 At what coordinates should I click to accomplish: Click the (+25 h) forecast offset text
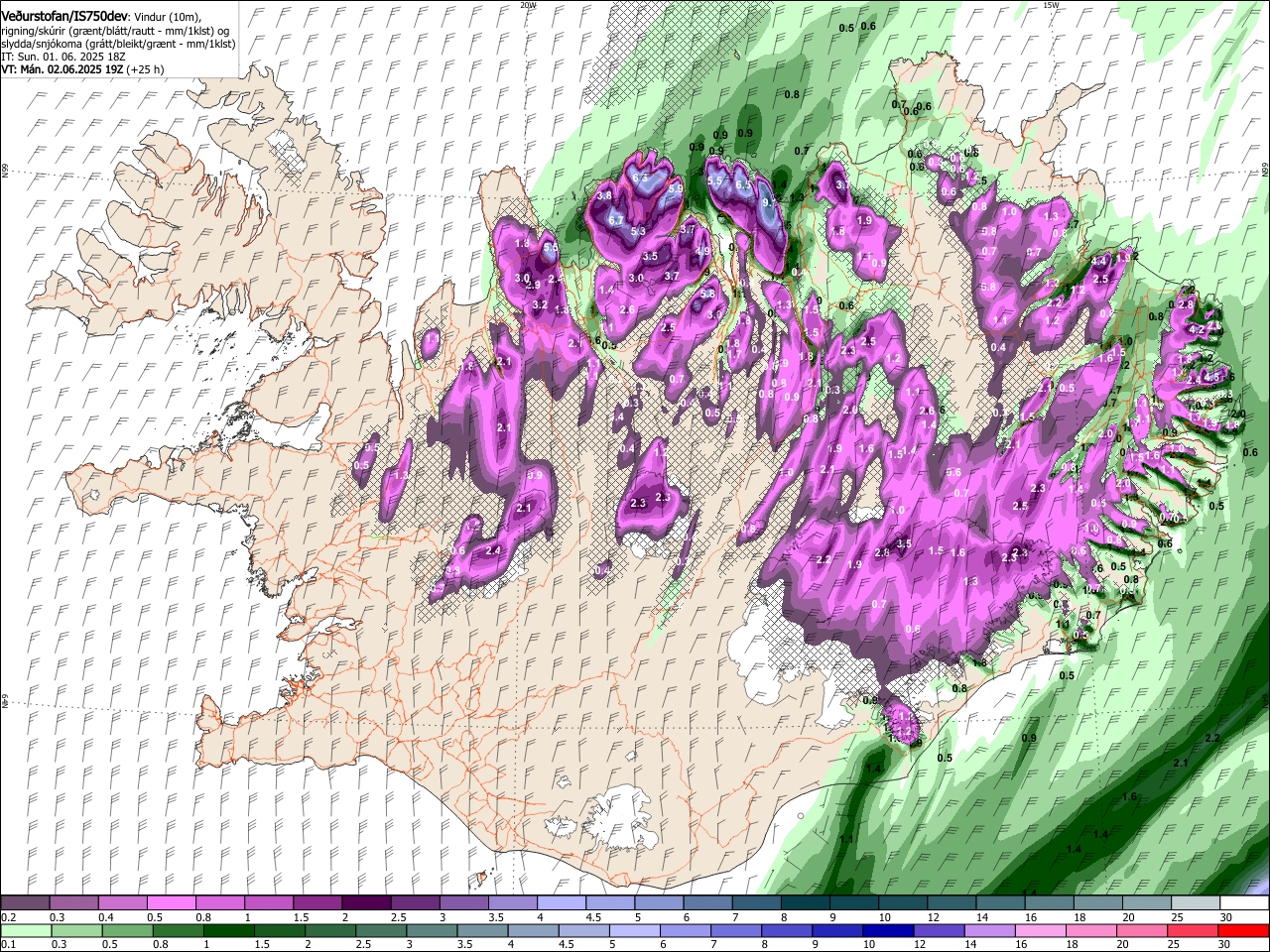[145, 70]
